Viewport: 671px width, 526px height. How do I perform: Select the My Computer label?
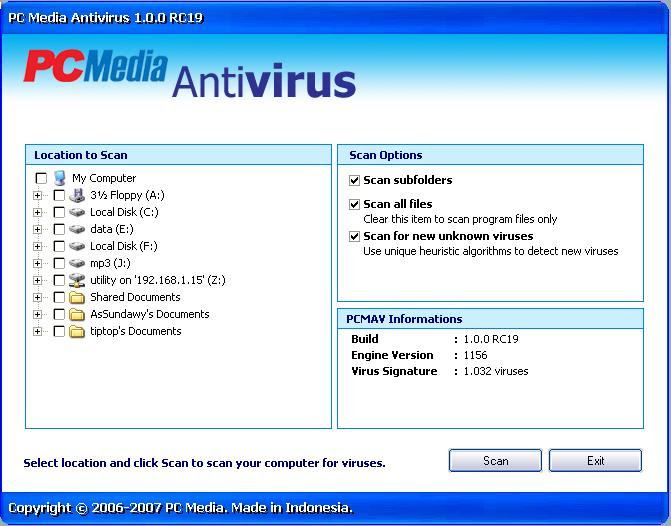point(104,178)
